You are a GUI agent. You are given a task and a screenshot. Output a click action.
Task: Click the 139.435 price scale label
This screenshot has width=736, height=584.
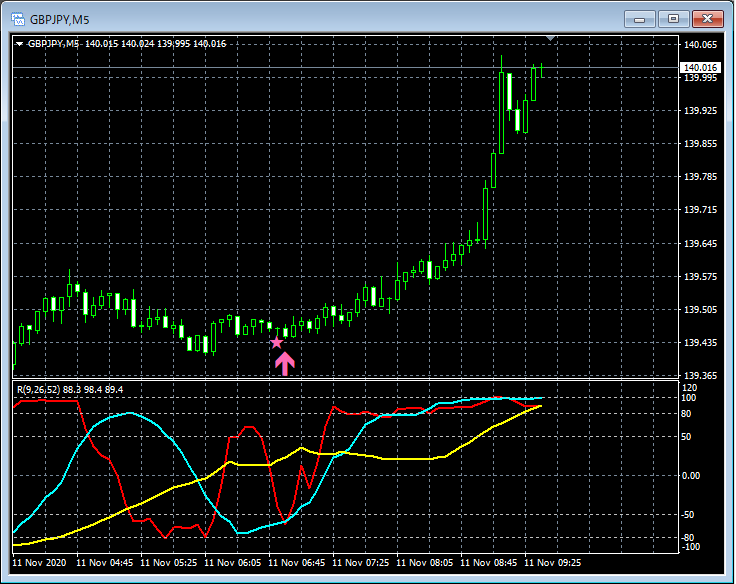[x=700, y=343]
